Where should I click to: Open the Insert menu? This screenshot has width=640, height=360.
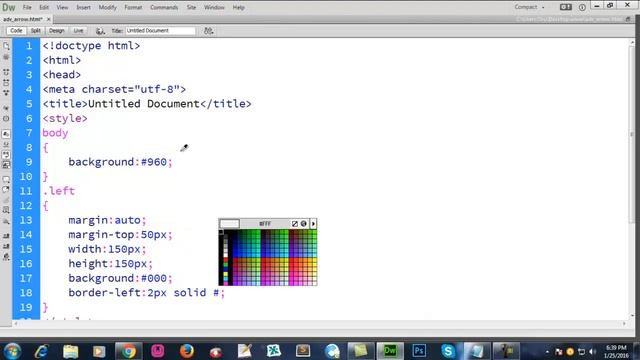click(83, 7)
